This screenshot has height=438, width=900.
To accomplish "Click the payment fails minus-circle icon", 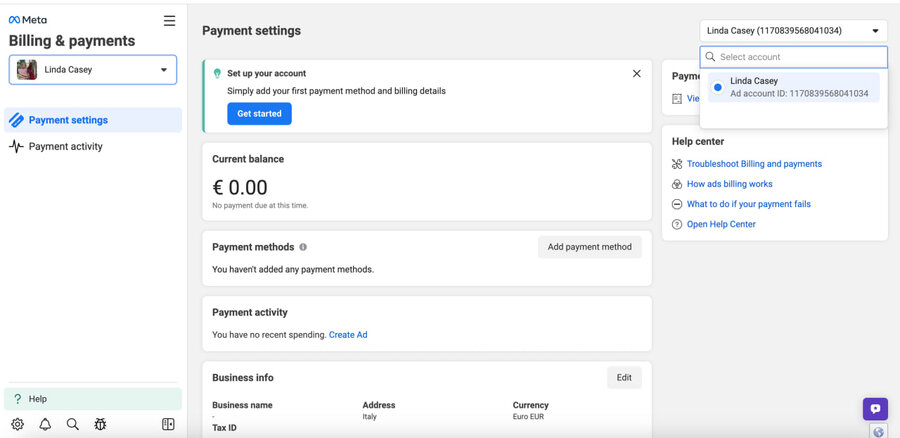I will 677,204.
